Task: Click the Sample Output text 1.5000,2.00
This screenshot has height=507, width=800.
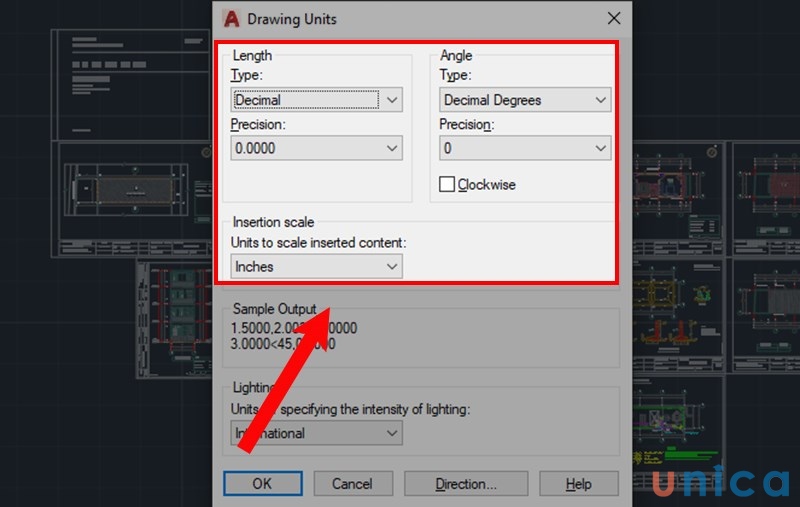Action: coord(294,328)
